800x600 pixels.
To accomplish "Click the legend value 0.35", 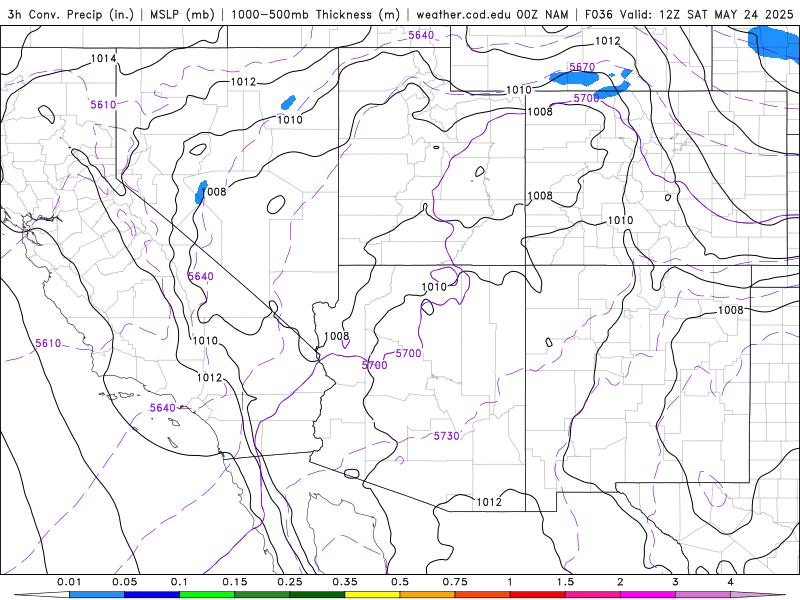I will coord(345,582).
